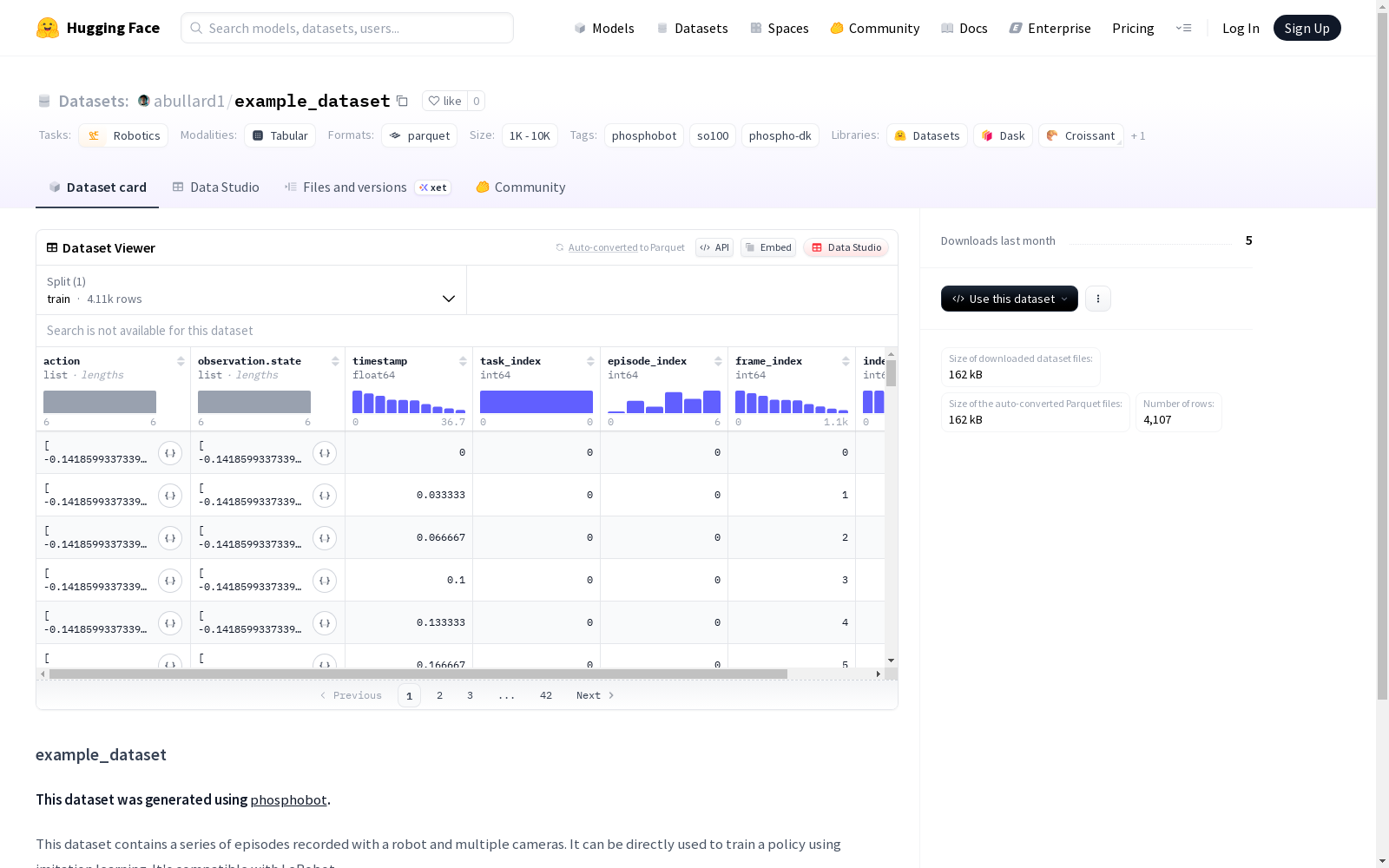Image resolution: width=1389 pixels, height=868 pixels.
Task: Click the Datasets breadcrumb icon
Action: [x=44, y=101]
